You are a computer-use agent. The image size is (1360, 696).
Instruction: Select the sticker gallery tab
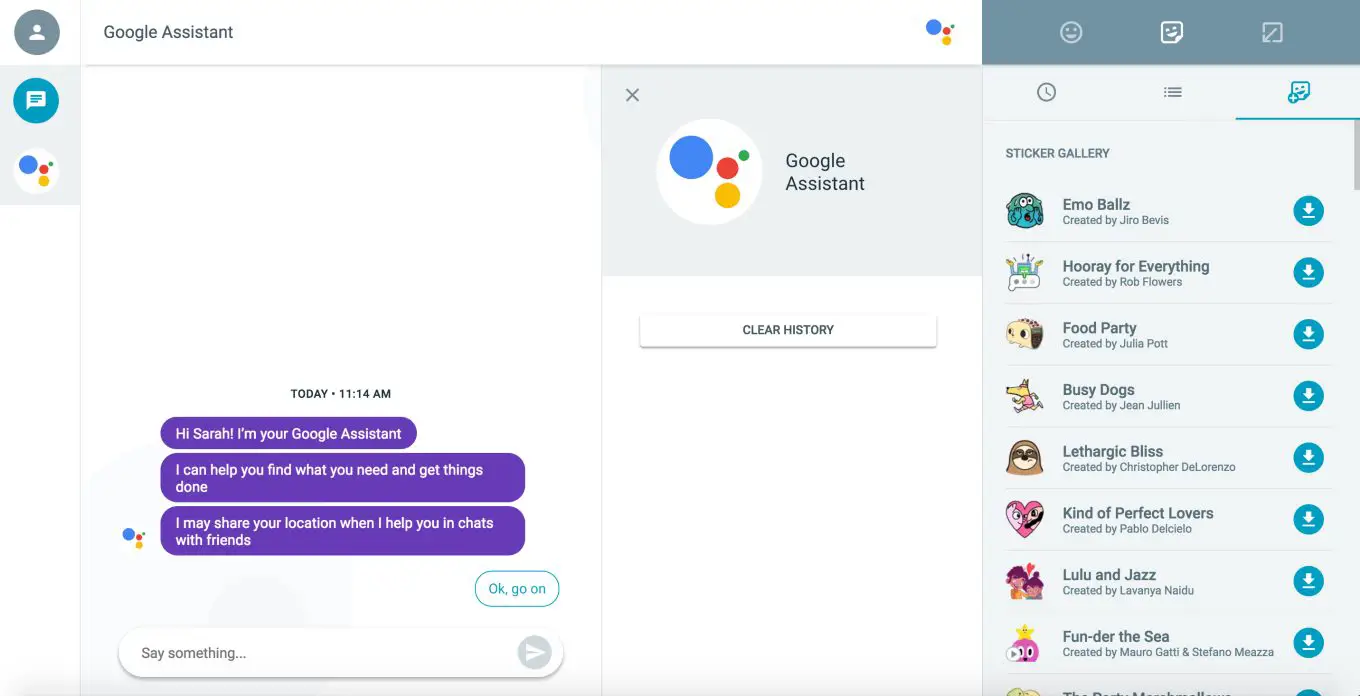[x=1298, y=92]
